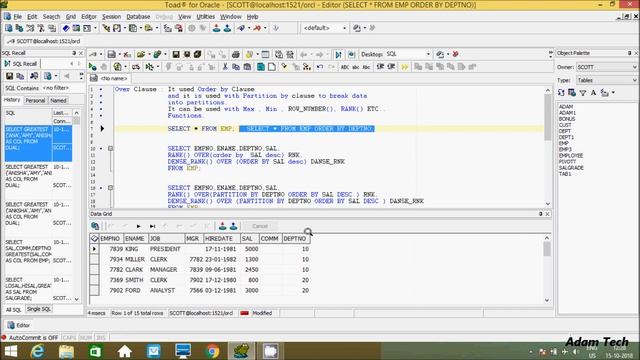Click the Save icon in SQL Recall toolbar
640x360 pixels.
9,76
